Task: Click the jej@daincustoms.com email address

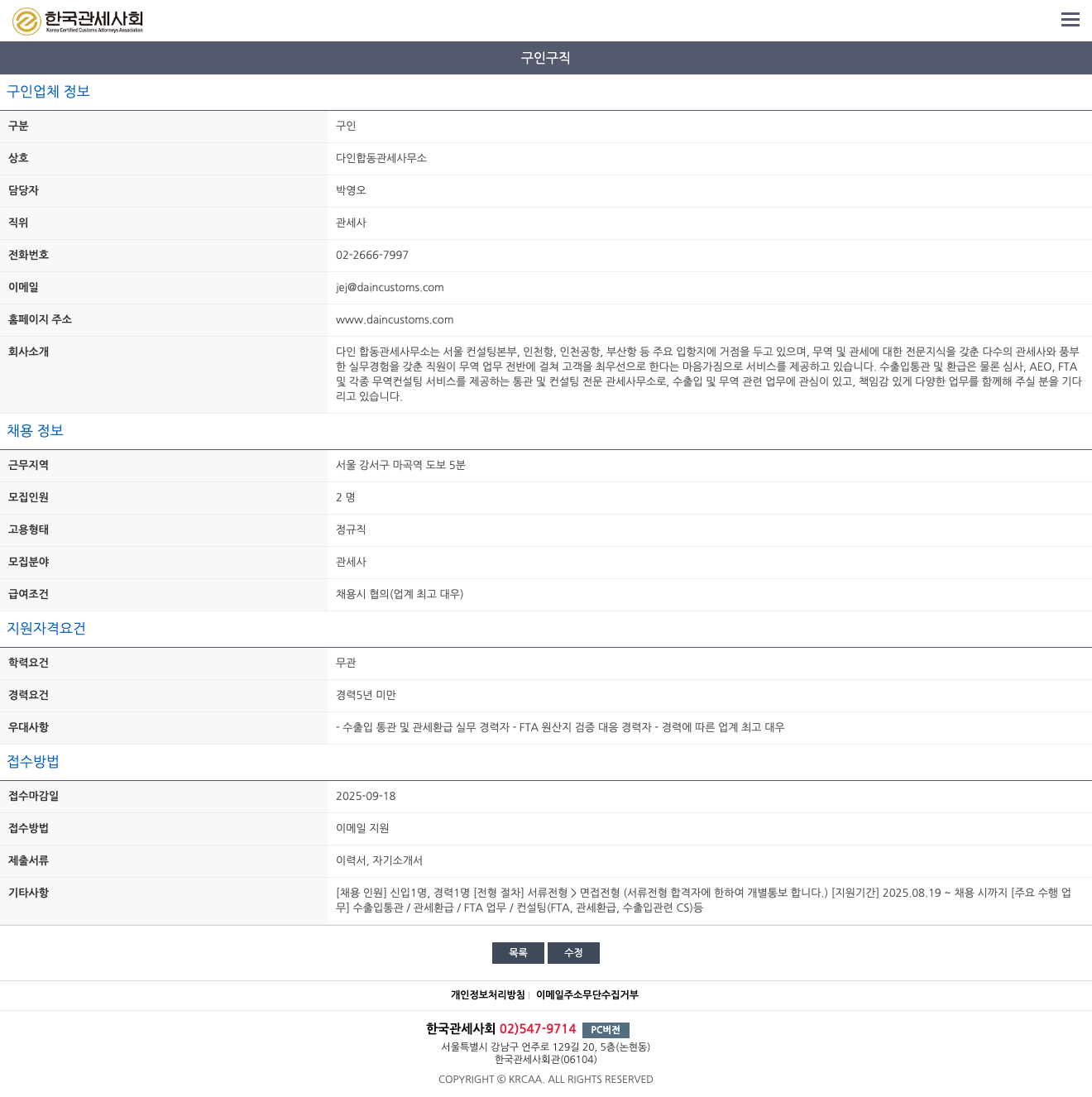Action: coord(390,288)
